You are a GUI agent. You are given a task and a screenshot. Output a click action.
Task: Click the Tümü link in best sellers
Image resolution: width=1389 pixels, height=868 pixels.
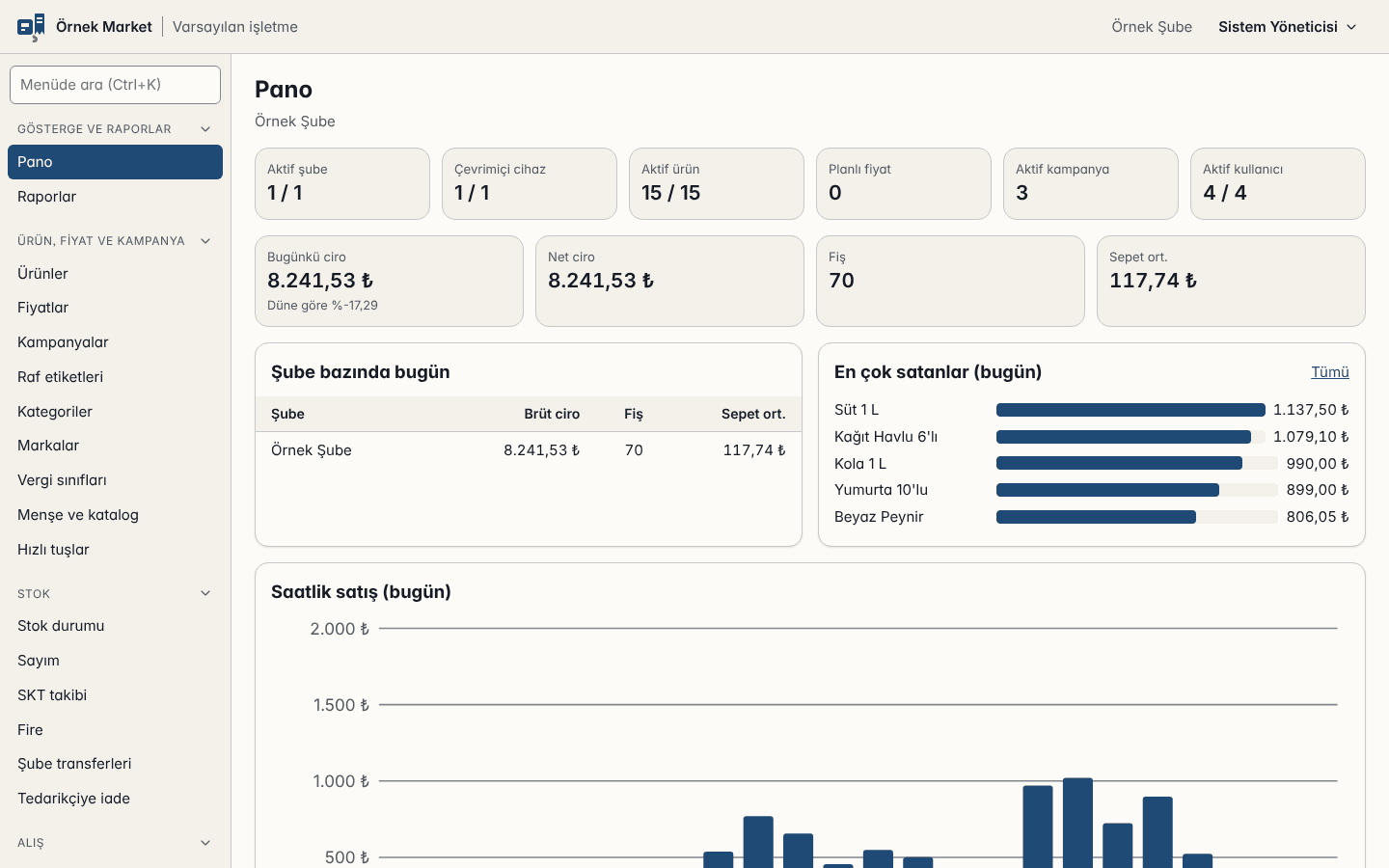click(x=1330, y=372)
